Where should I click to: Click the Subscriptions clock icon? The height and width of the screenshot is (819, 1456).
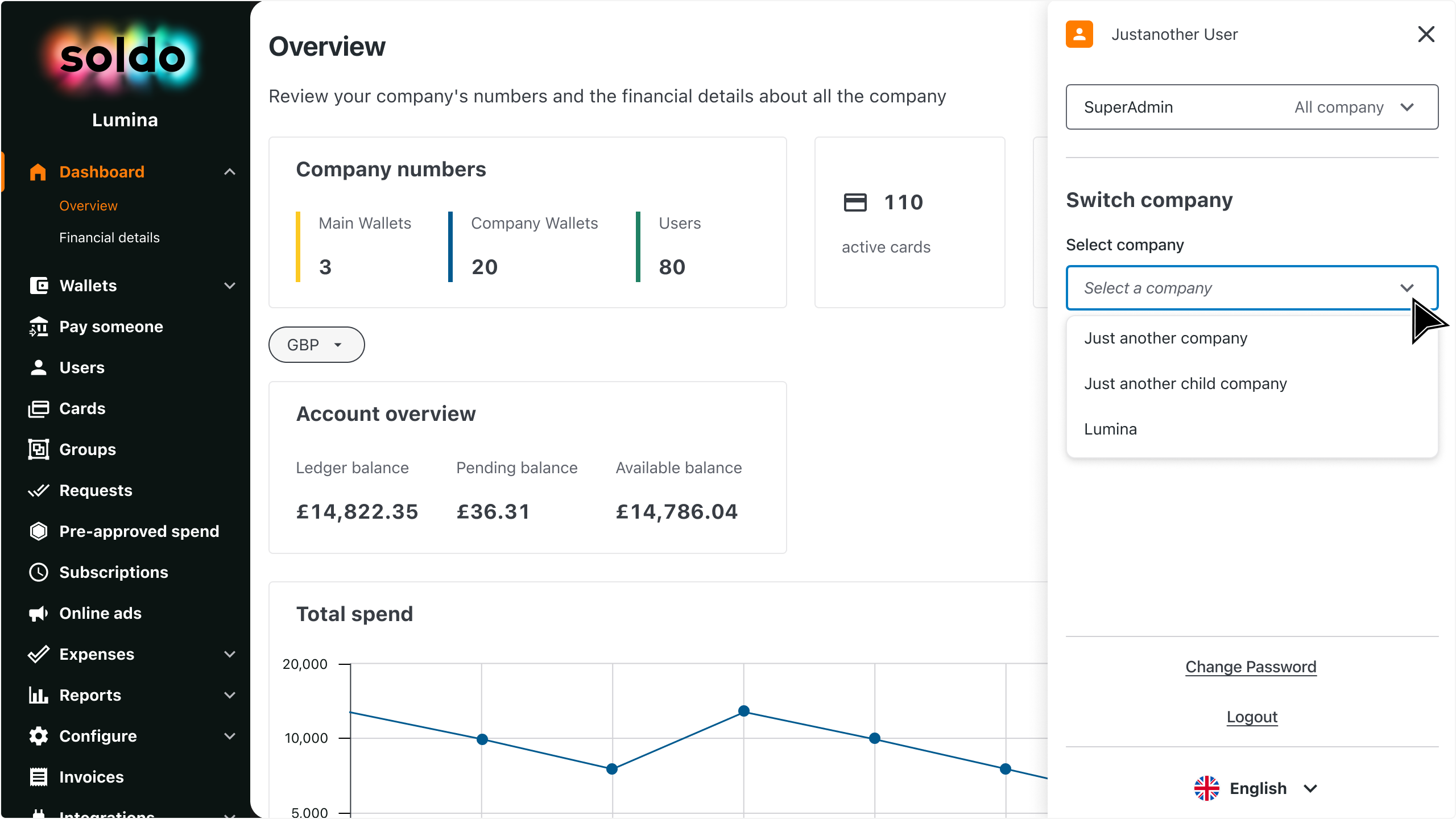click(39, 572)
